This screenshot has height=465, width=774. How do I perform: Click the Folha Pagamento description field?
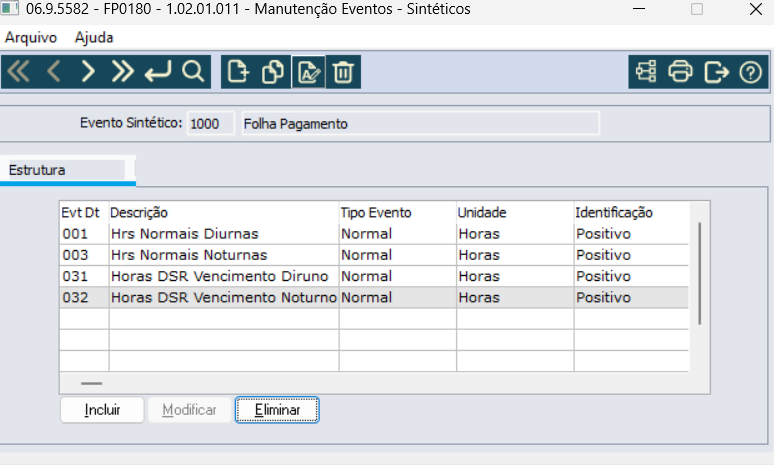pyautogui.click(x=420, y=123)
